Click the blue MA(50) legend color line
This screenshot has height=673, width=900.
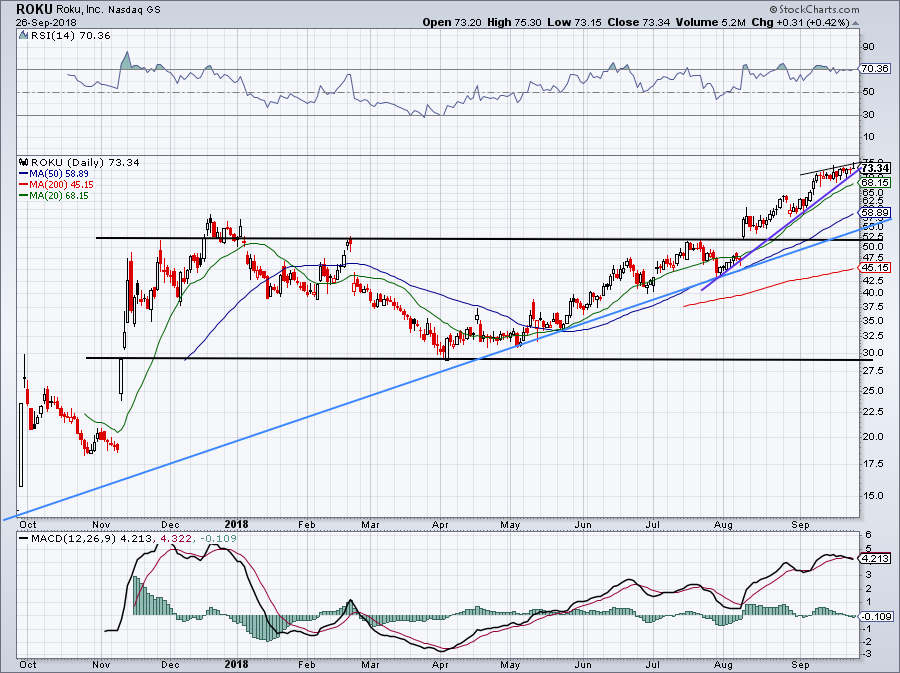(23, 173)
